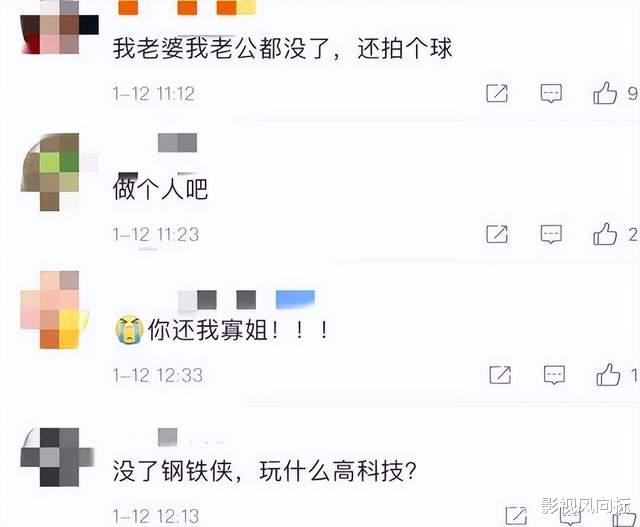This screenshot has width=640, height=527.
Task: Reply to the 做个人吧 comment
Action: 551,234
